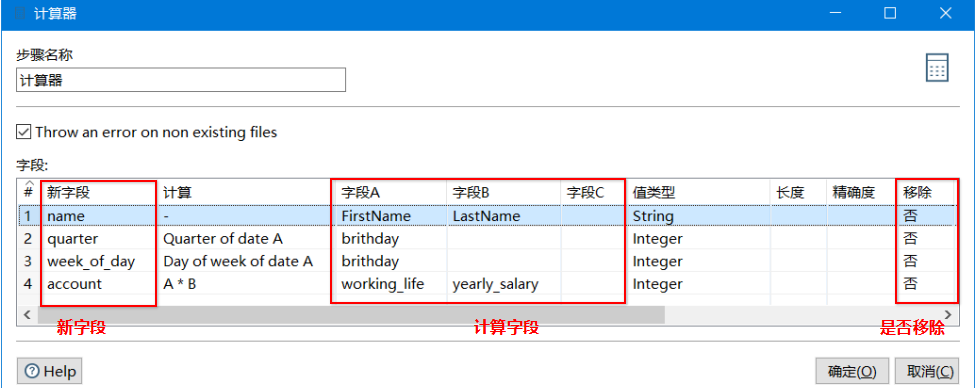
Task: Click the # column header
Action: tap(29, 193)
